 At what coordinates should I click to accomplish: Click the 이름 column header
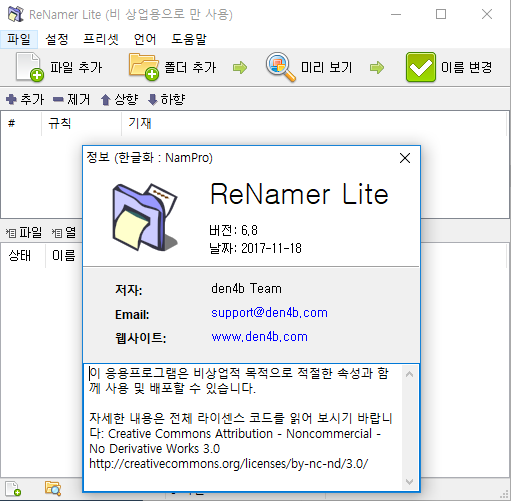pos(64,256)
